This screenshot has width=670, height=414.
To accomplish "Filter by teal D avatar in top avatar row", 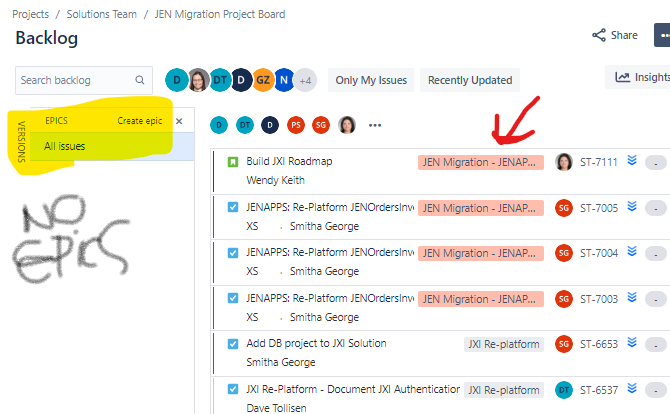I will point(176,80).
